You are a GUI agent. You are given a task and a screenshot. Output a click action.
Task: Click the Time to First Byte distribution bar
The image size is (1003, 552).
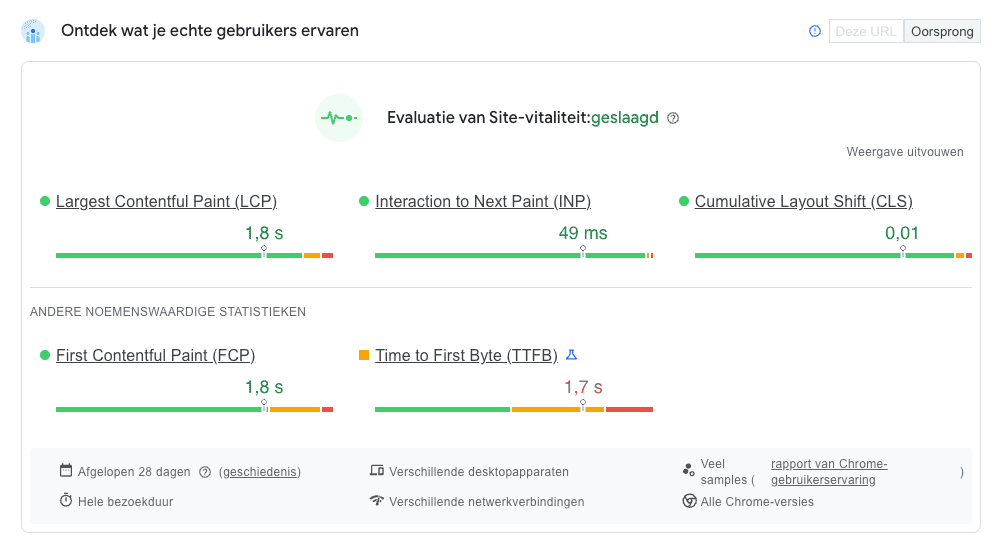[x=513, y=409]
